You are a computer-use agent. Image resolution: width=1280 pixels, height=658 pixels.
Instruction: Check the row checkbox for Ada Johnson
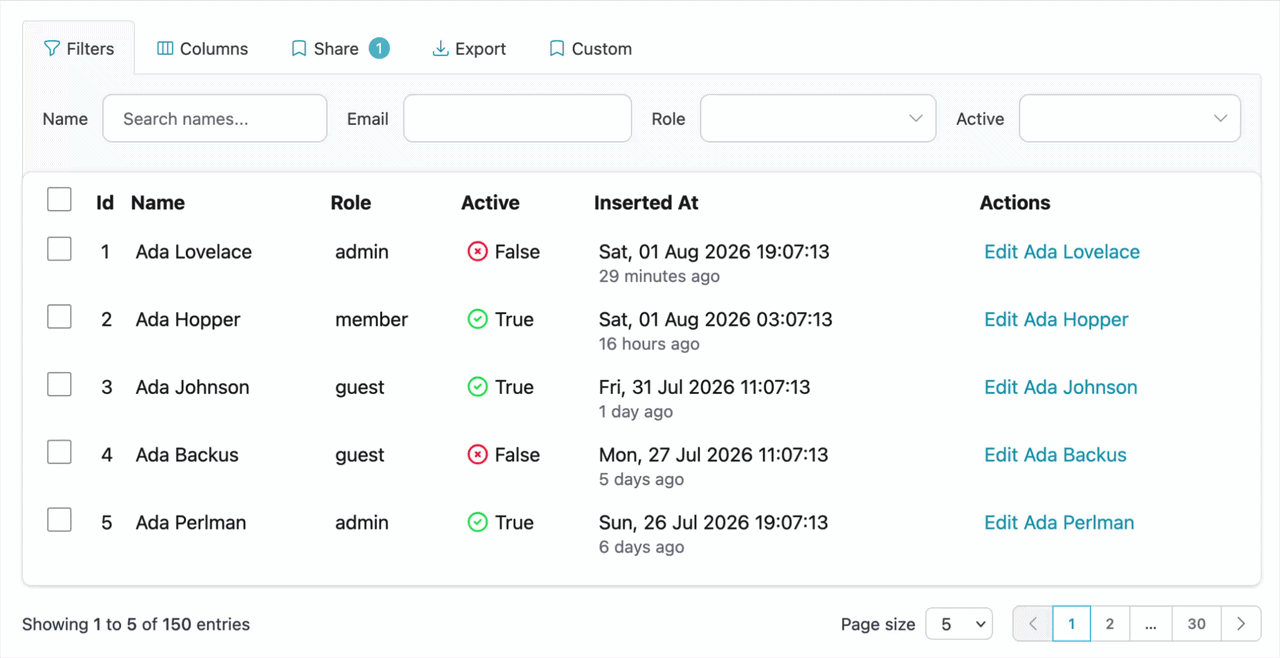point(60,384)
